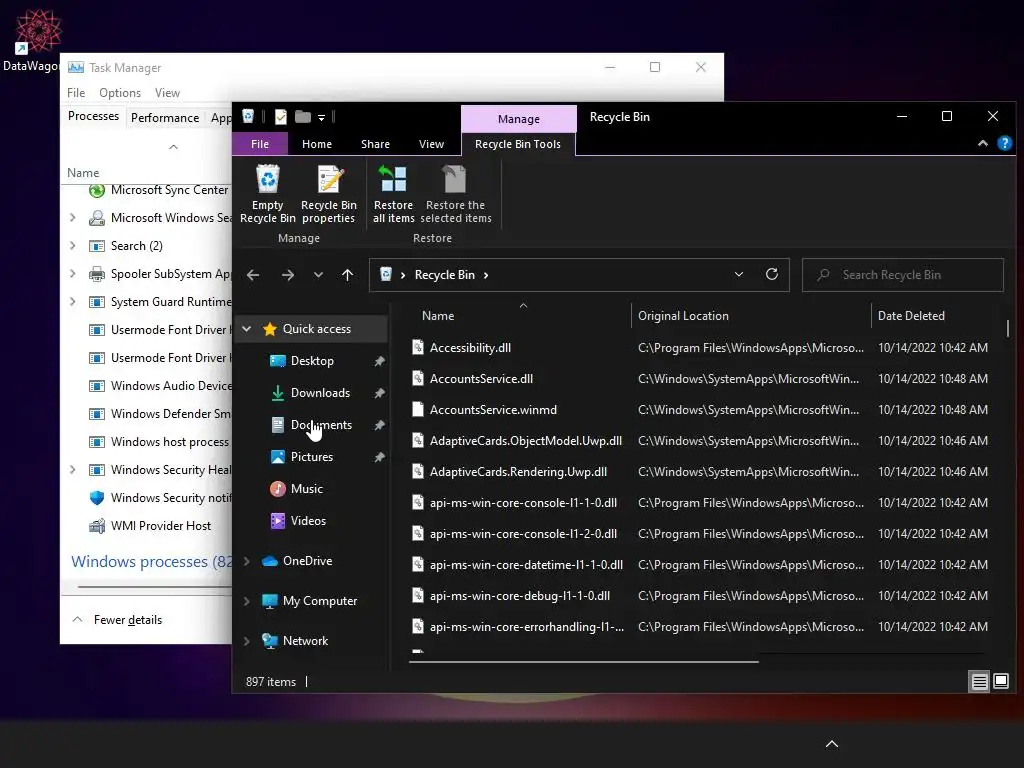1024x768 pixels.
Task: Click the file list vertical scrollbar thumb
Action: [x=1008, y=328]
